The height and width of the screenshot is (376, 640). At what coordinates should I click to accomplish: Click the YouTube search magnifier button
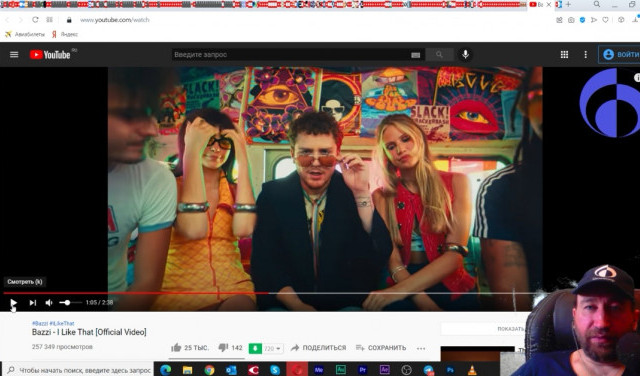pyautogui.click(x=439, y=55)
